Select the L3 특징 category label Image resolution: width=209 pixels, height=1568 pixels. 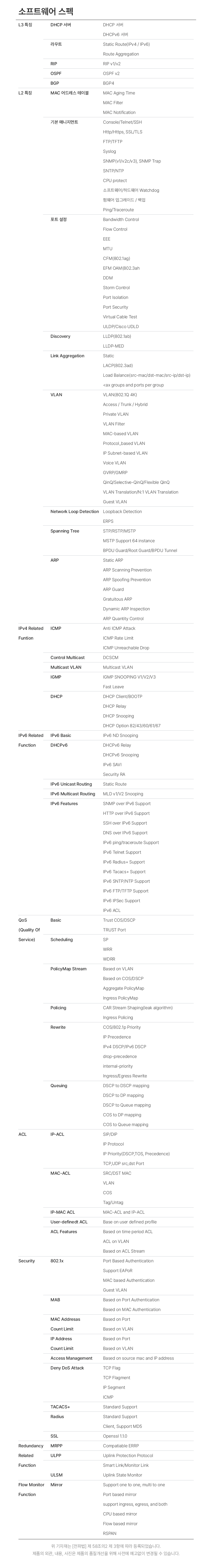26,25
